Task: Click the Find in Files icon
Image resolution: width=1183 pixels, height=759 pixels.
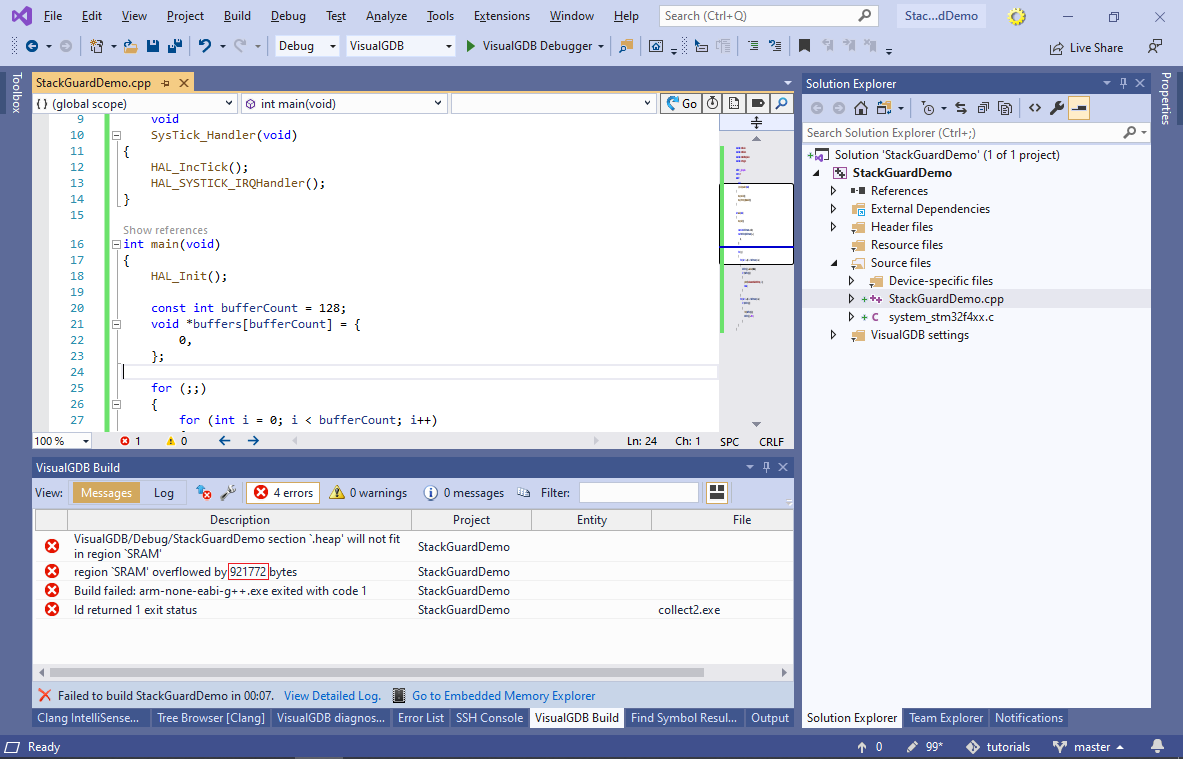Action: (x=626, y=46)
